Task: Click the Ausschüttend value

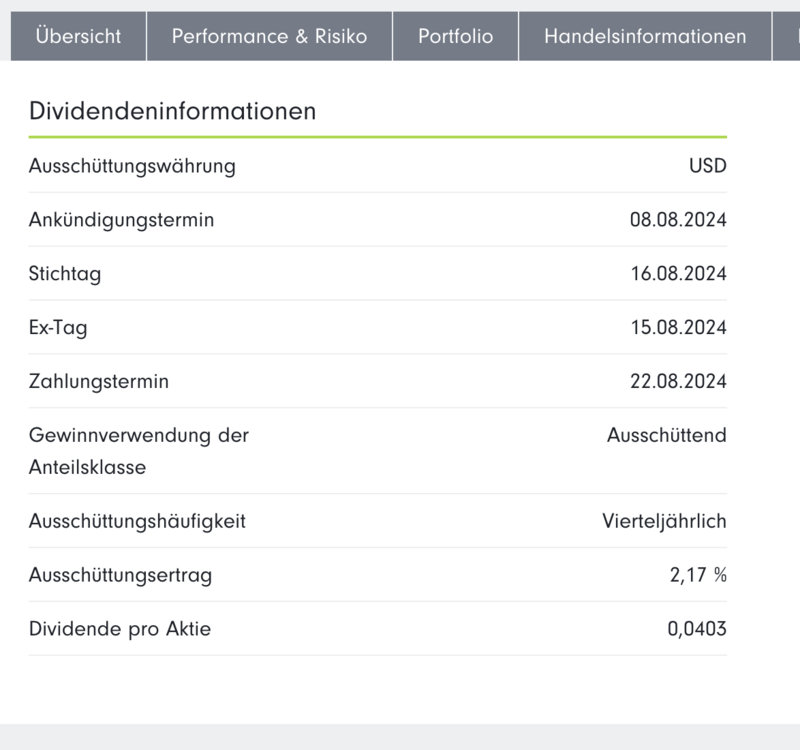Action: coord(666,436)
